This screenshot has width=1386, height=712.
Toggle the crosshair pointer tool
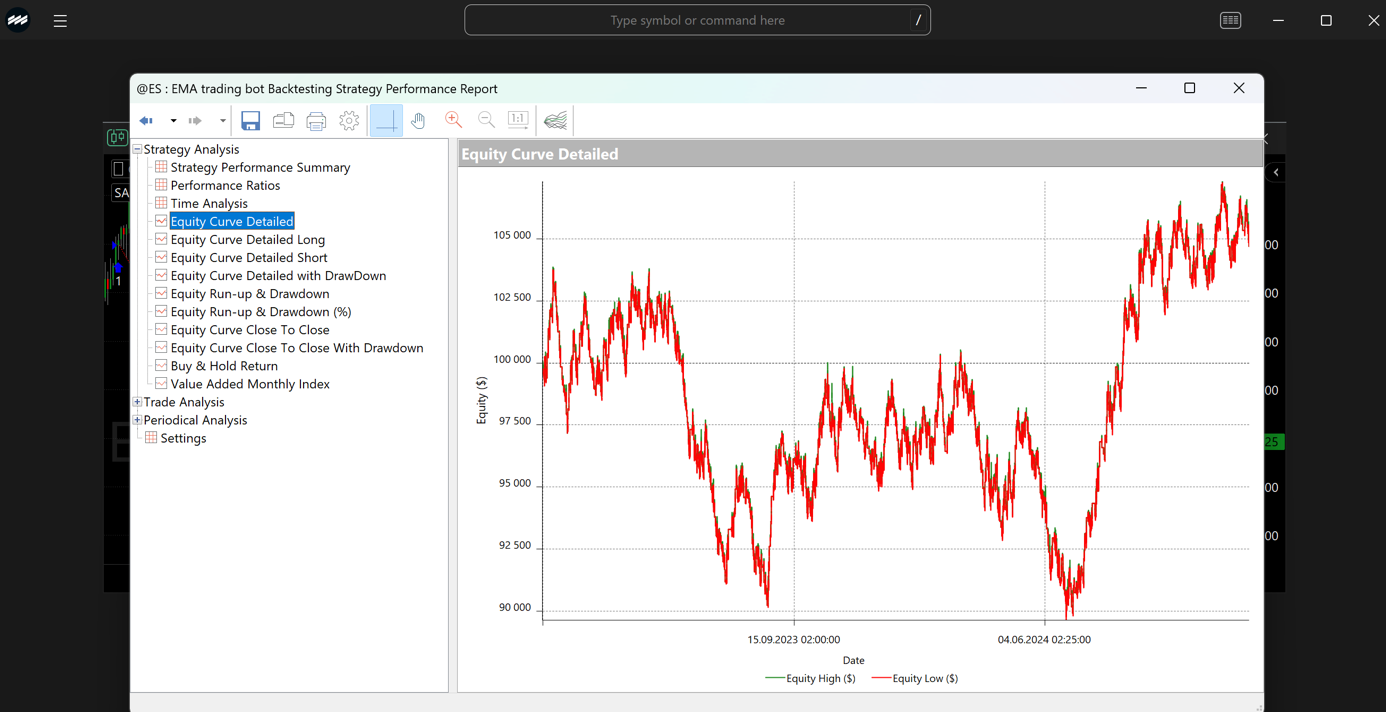coord(386,121)
